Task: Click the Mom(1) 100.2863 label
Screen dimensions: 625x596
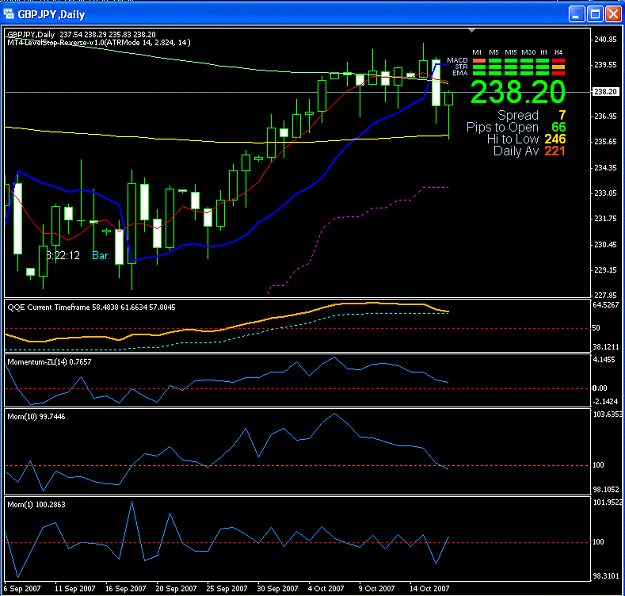Action: (36, 504)
